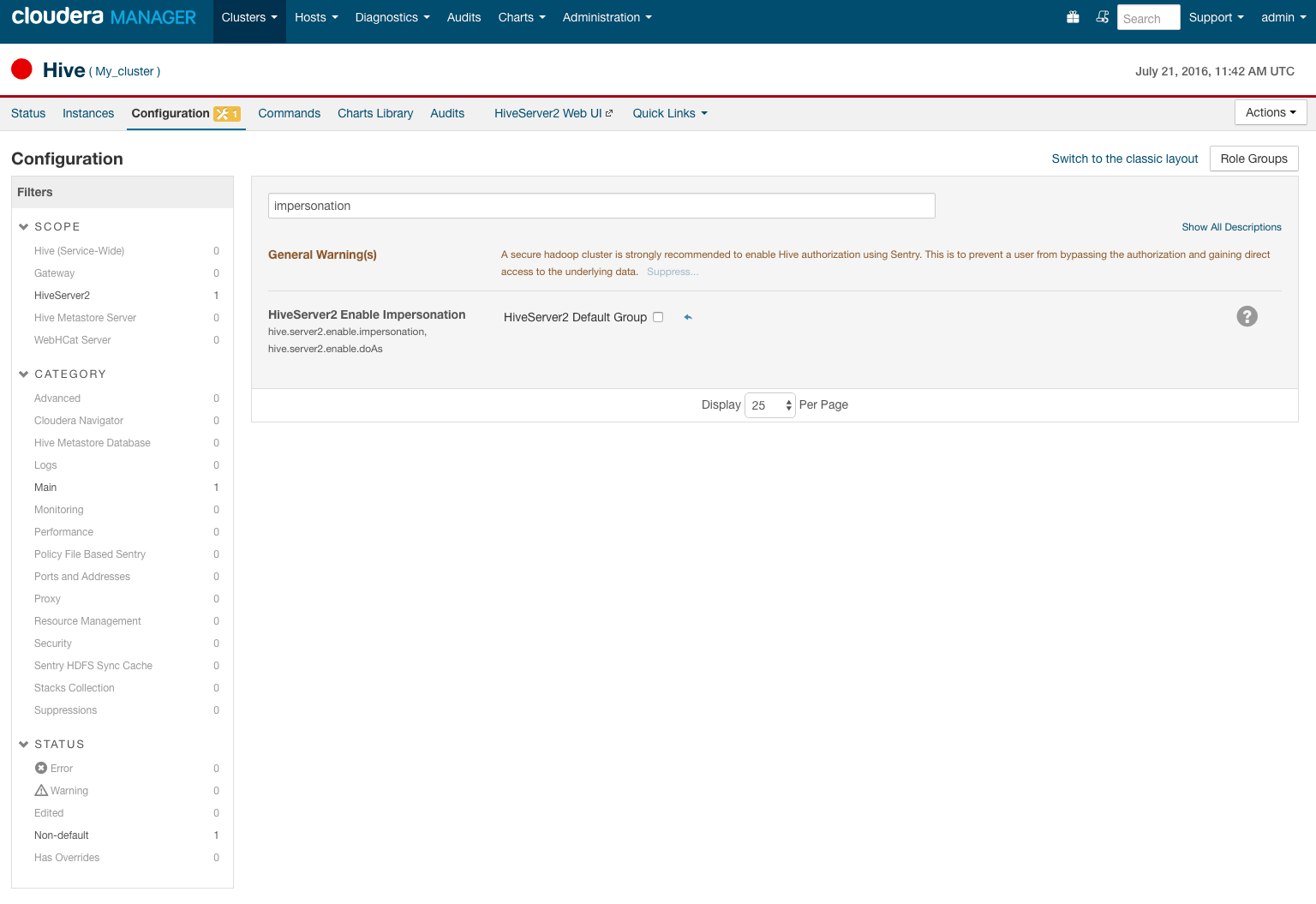
Task: Filter by Performance category
Action: tap(125, 532)
